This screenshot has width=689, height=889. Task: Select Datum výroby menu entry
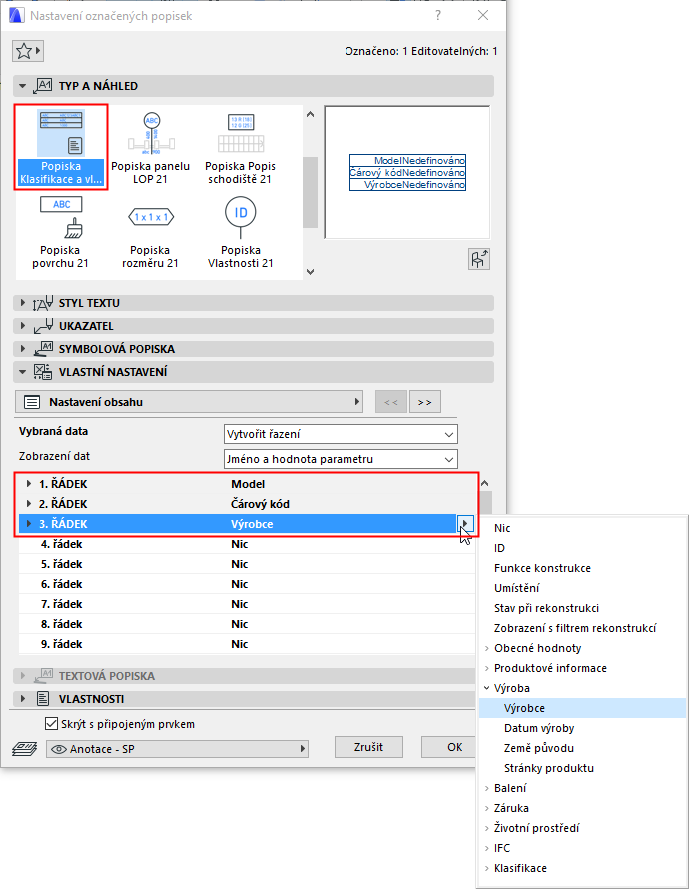pyautogui.click(x=582, y=728)
